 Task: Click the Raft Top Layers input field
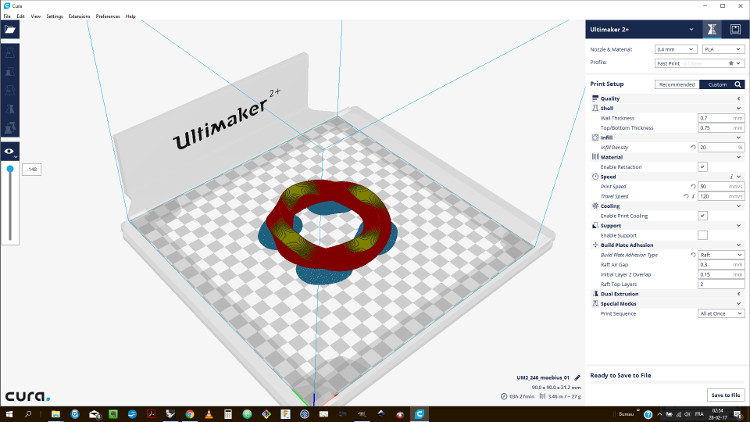tap(720, 284)
